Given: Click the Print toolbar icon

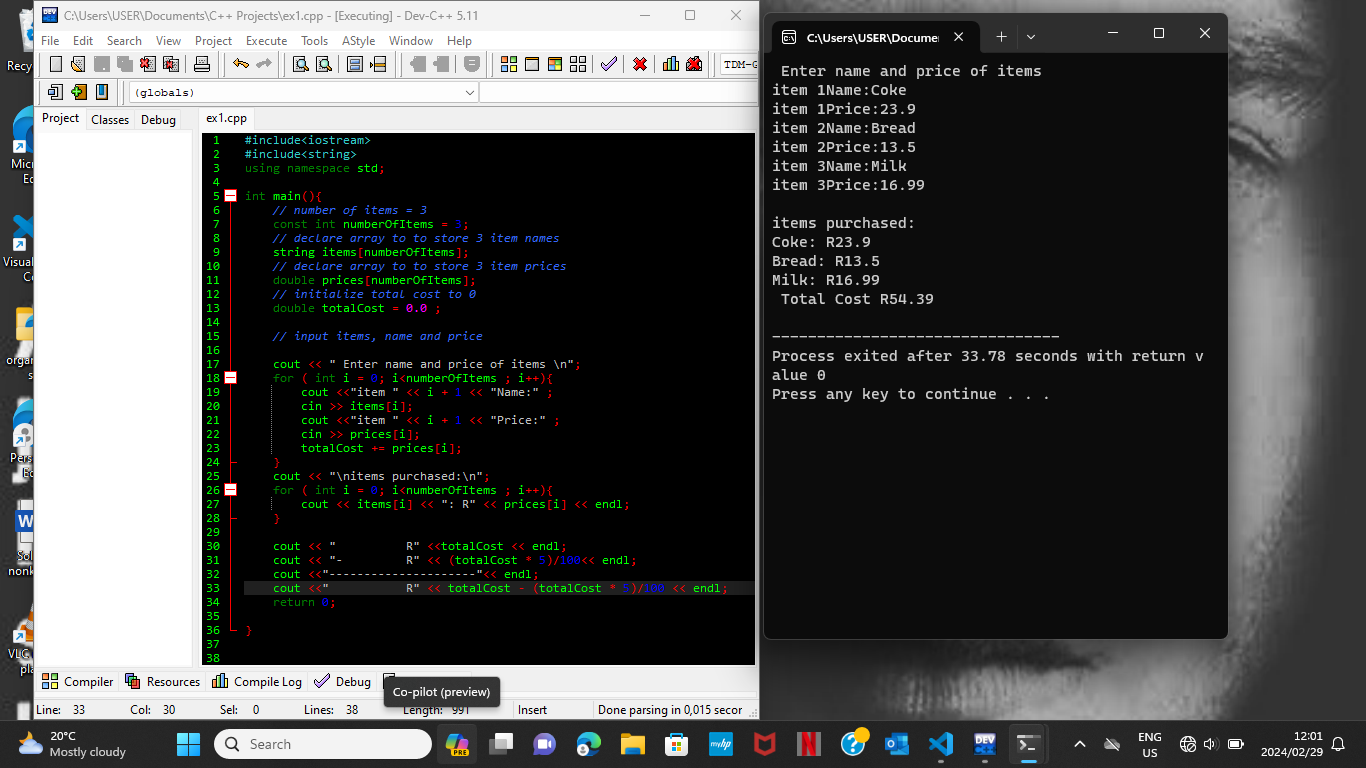Looking at the screenshot, I should 202,64.
